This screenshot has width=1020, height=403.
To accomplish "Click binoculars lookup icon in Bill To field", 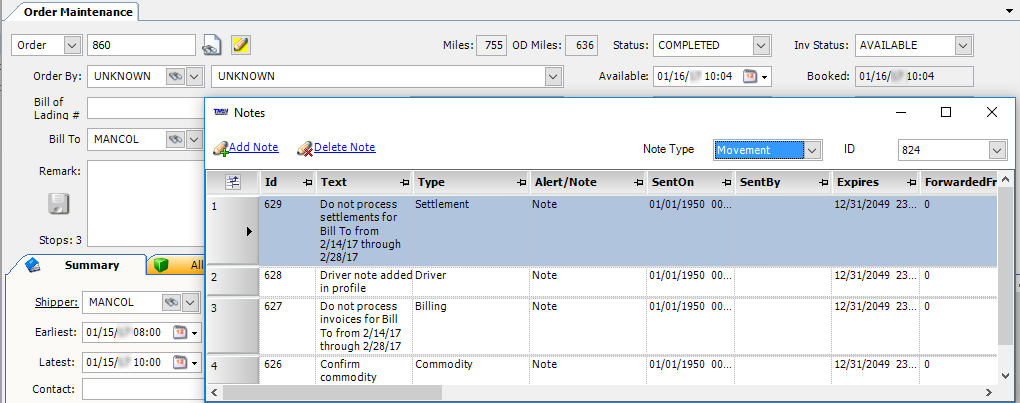I will click(175, 139).
